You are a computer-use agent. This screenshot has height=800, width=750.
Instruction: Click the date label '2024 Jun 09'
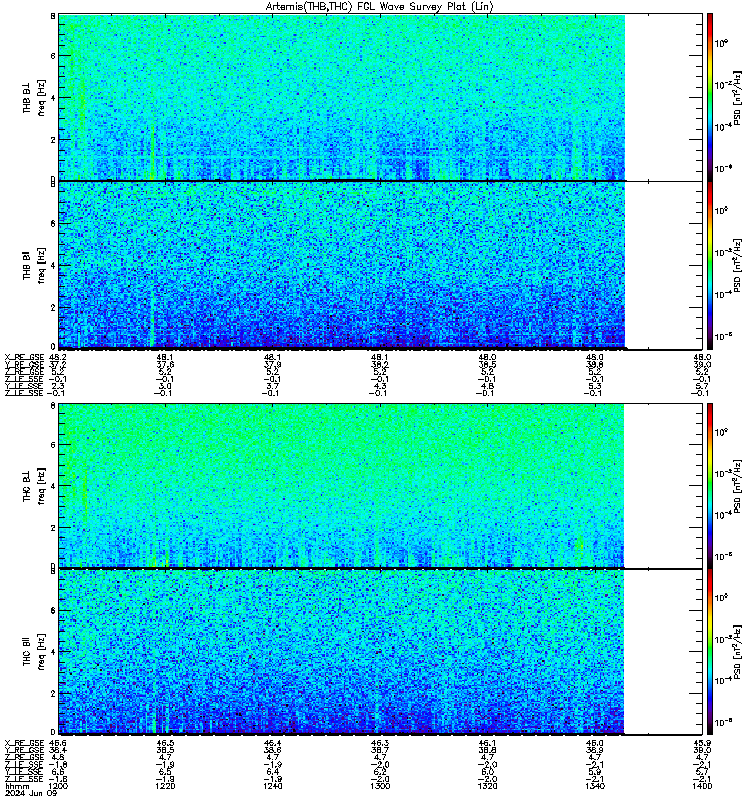31,793
